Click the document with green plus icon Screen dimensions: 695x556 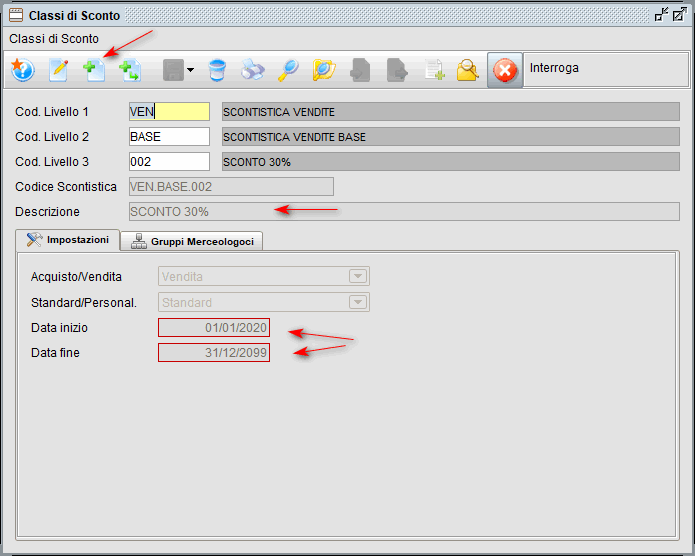point(434,70)
